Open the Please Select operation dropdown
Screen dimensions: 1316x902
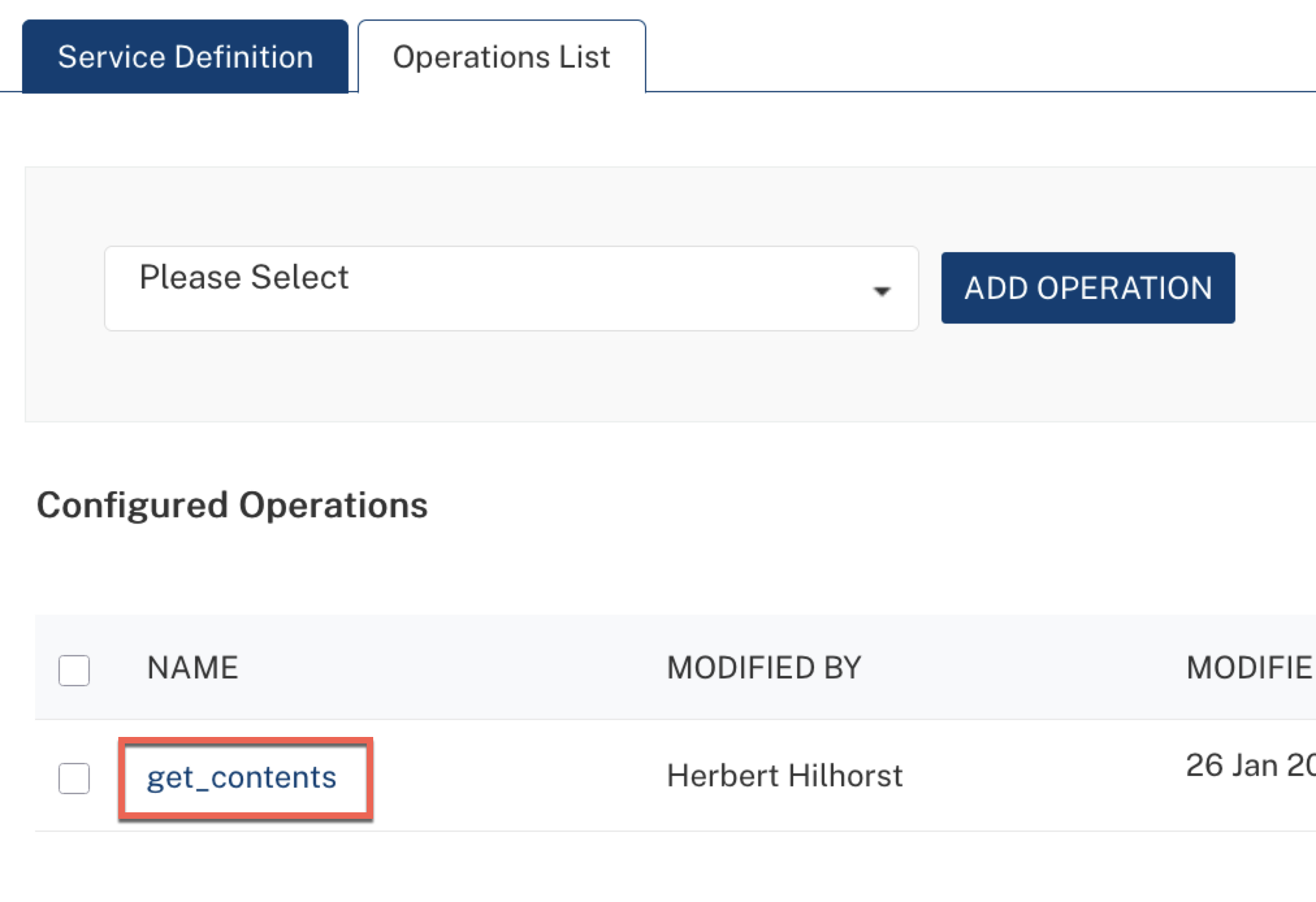point(511,288)
